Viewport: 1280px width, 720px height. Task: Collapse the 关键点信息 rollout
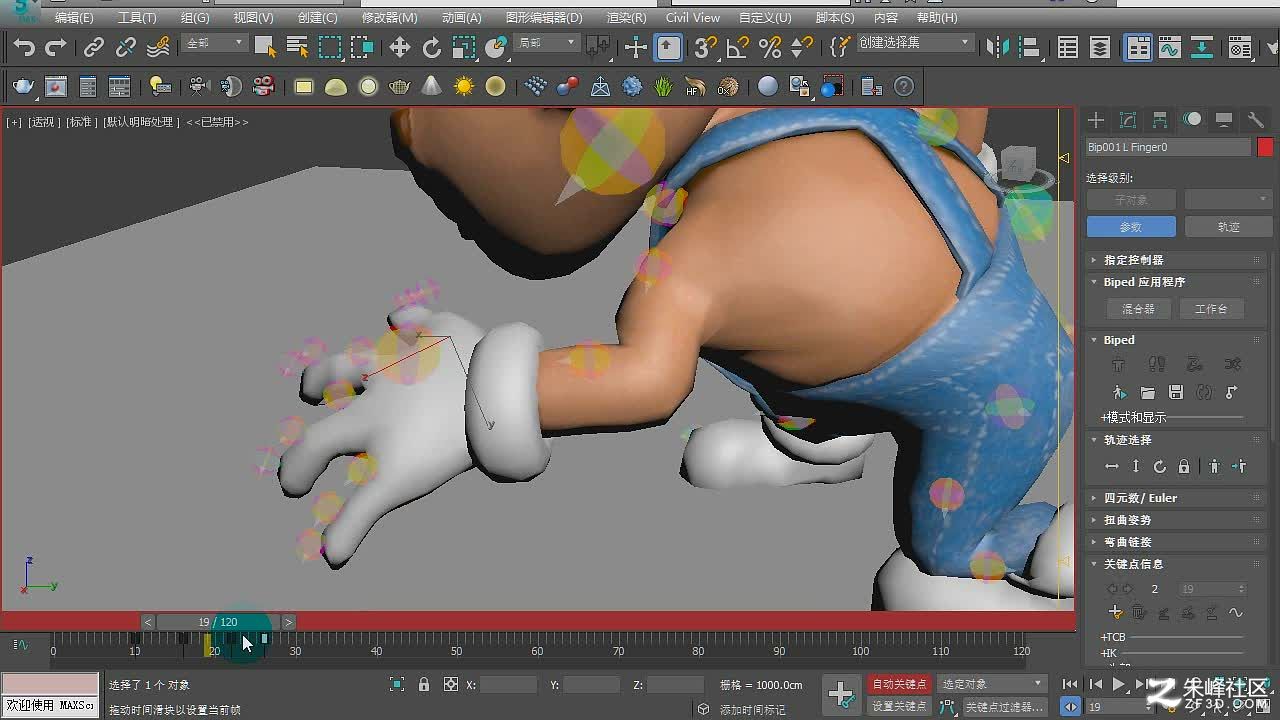click(1176, 564)
